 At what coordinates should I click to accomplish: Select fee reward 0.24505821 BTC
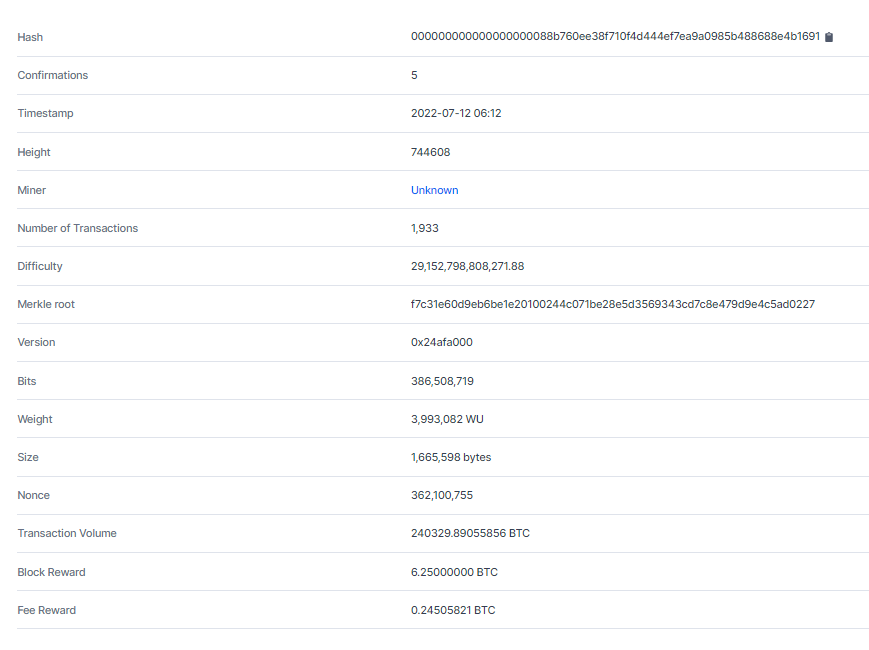point(453,610)
